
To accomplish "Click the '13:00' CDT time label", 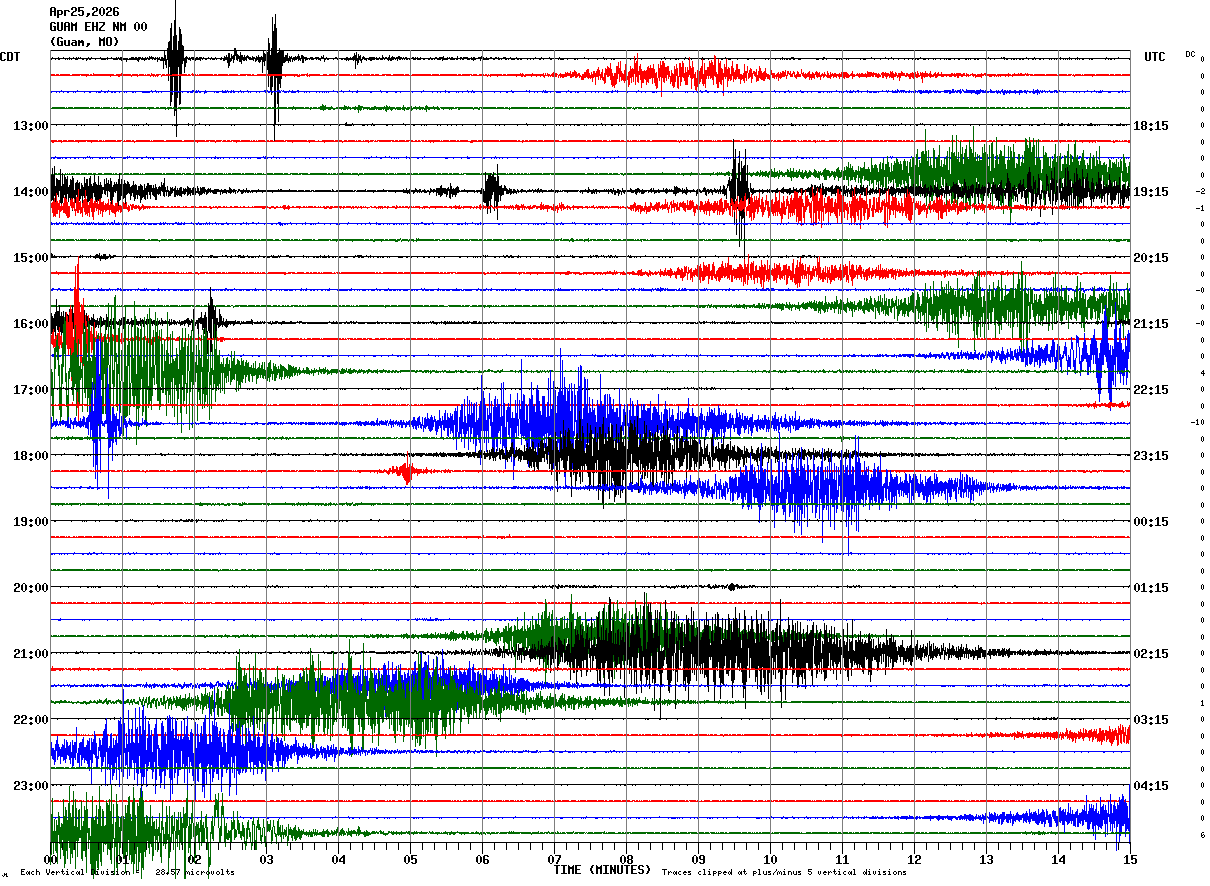I will pyautogui.click(x=31, y=126).
